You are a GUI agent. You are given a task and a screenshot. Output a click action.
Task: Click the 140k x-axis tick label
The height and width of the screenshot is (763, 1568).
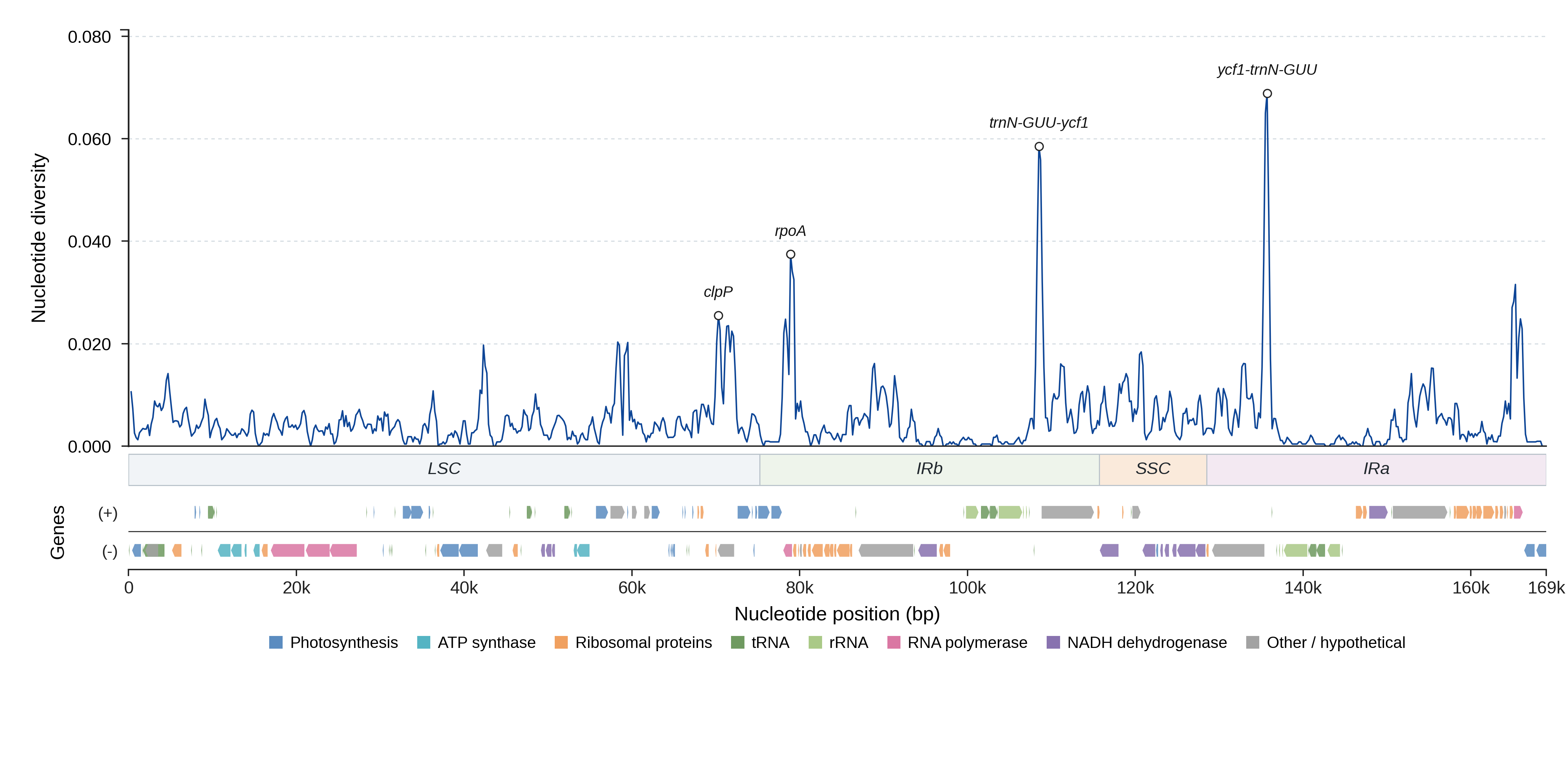pyautogui.click(x=1302, y=588)
